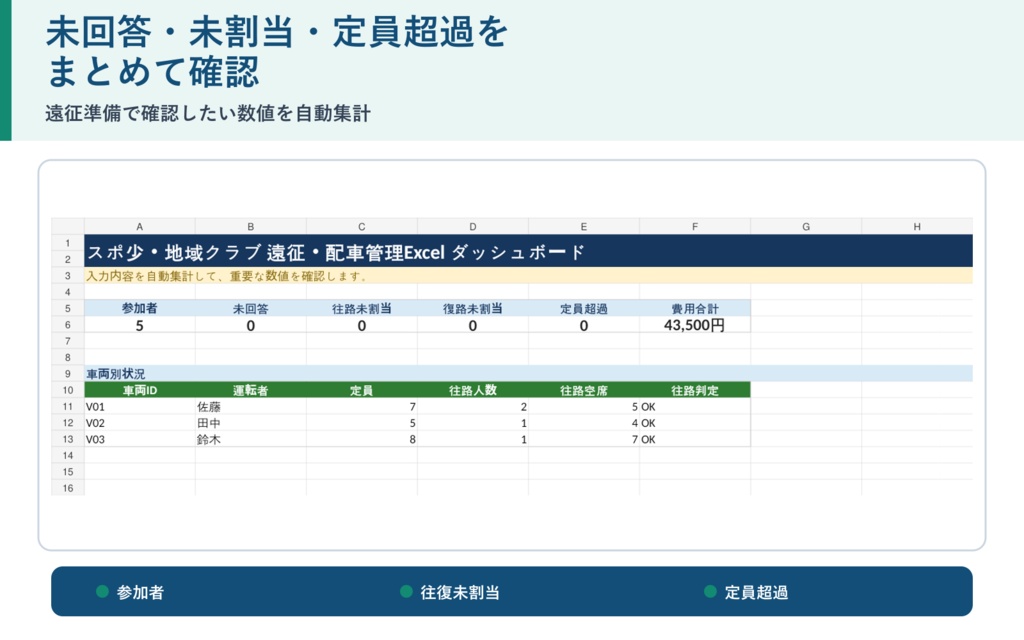Click the green dot beside 往復未割当
Viewport: 1024px width, 640px height.
(x=406, y=592)
